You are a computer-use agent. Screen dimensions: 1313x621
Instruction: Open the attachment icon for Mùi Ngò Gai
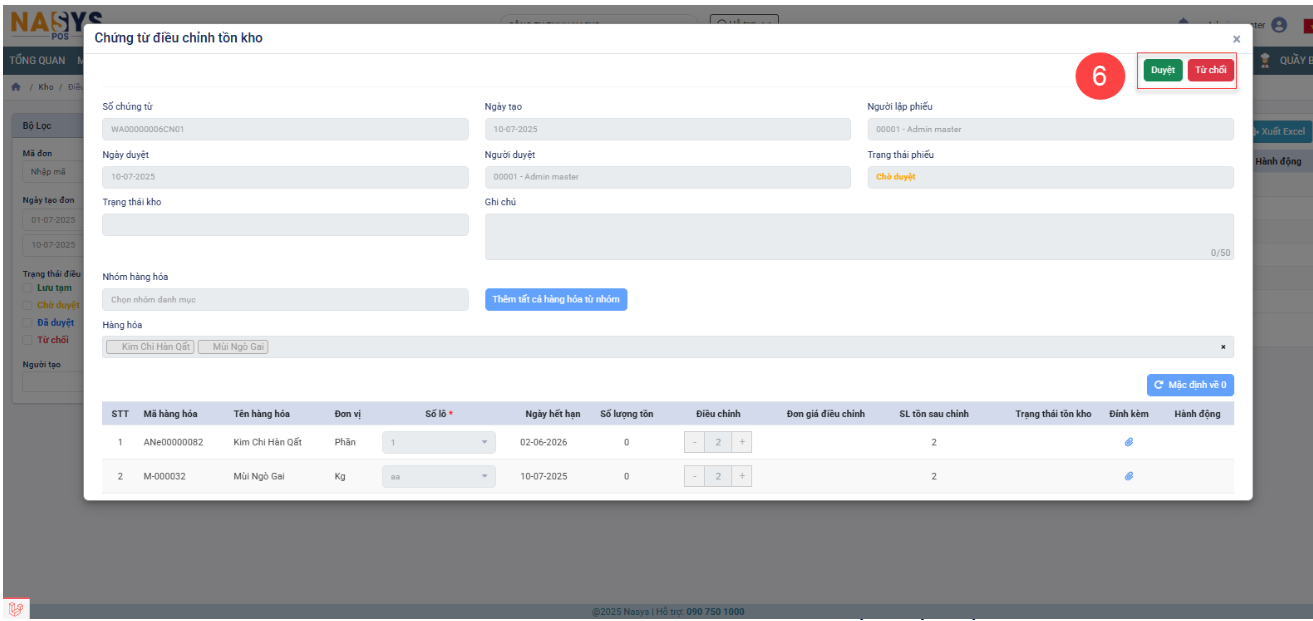(1128, 476)
